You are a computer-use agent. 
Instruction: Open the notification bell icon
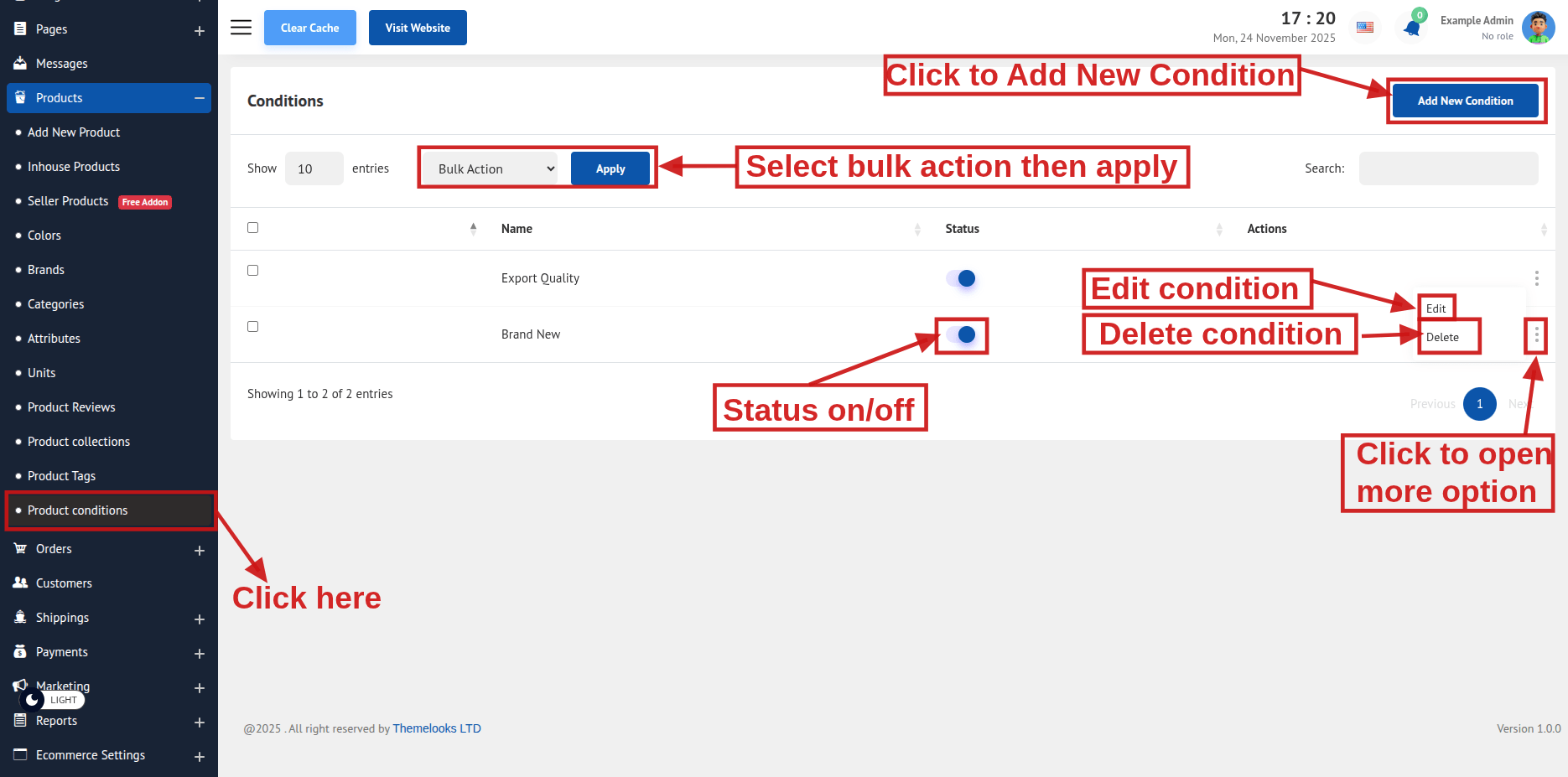pyautogui.click(x=1412, y=28)
